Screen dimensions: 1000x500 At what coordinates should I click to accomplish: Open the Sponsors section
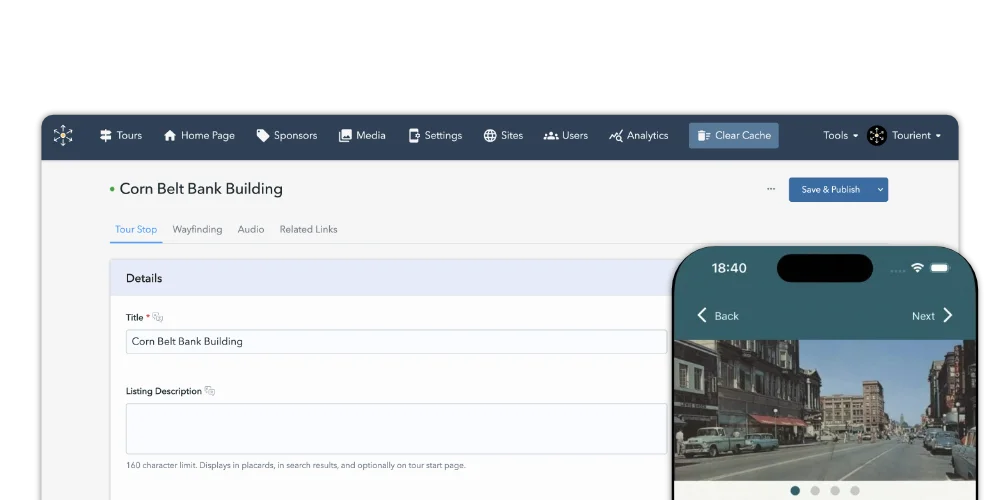286,135
